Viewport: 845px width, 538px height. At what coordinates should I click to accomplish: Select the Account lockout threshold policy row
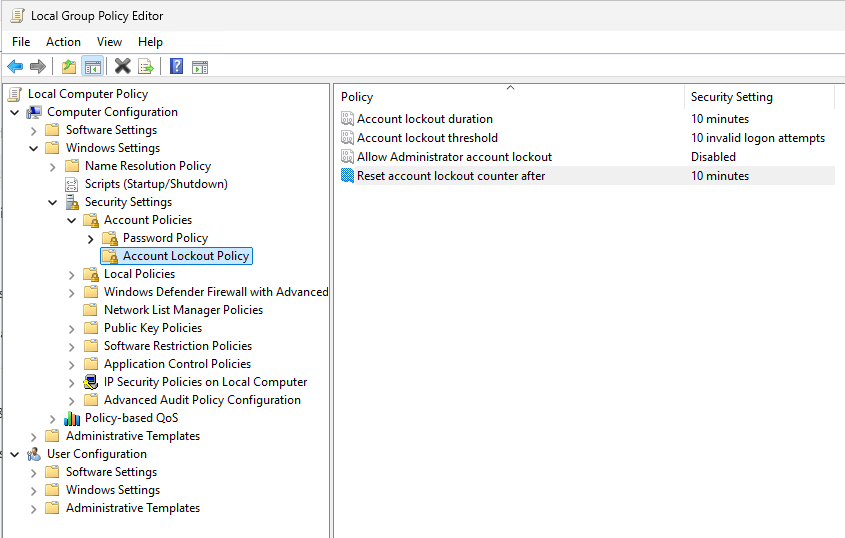click(587, 138)
